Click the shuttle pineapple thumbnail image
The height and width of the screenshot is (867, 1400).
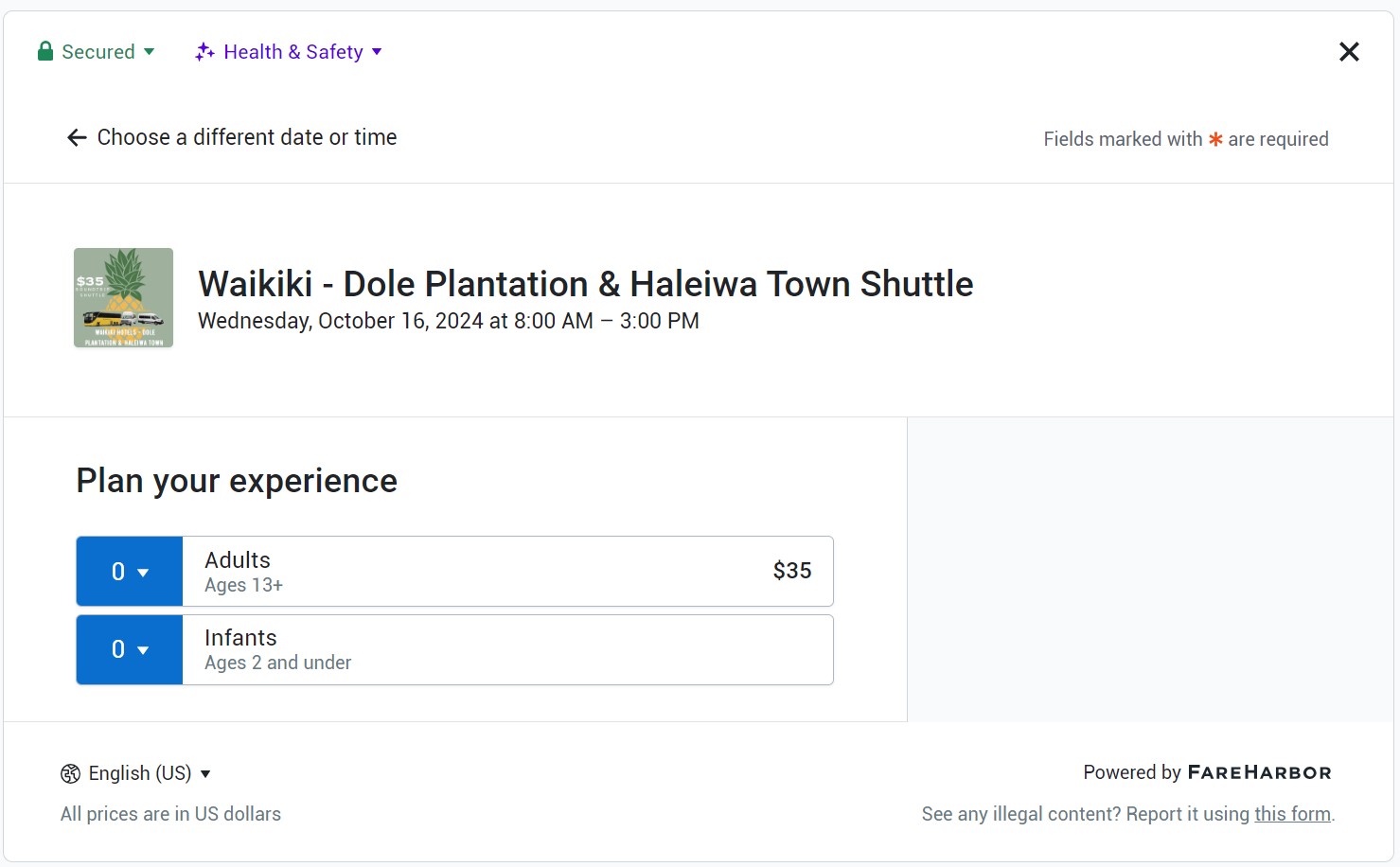coord(124,298)
